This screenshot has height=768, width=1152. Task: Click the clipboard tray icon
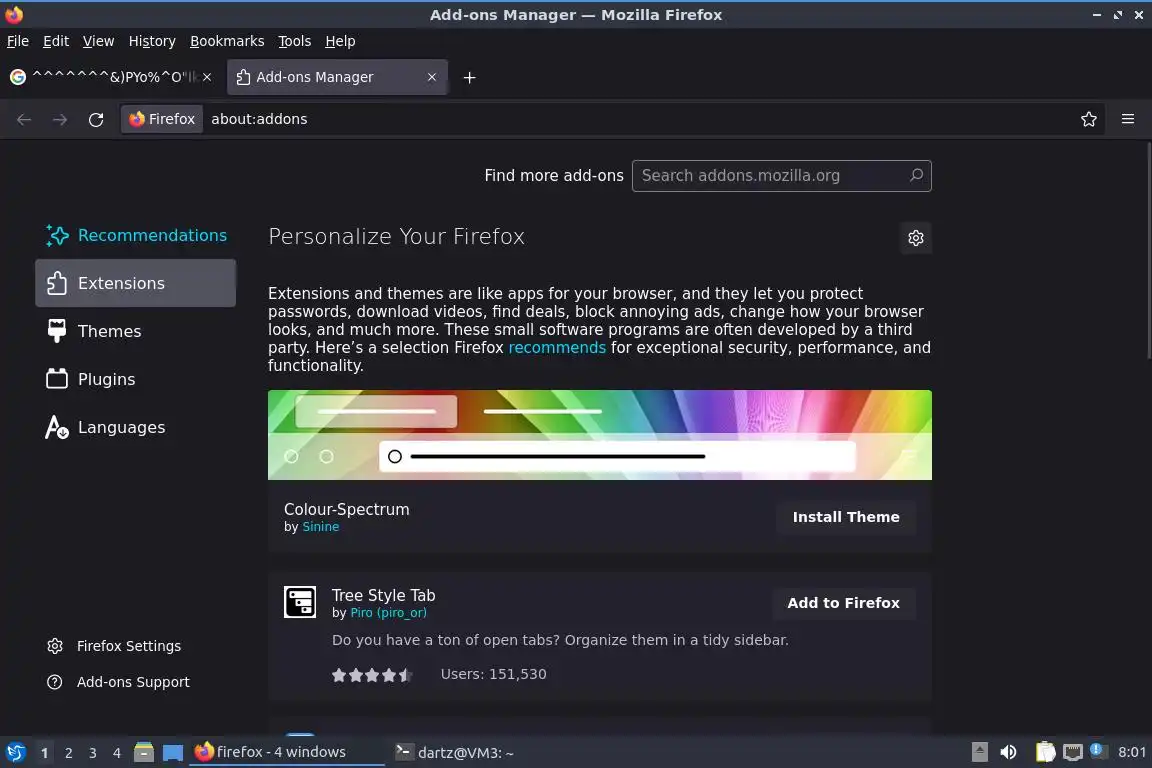[1045, 752]
